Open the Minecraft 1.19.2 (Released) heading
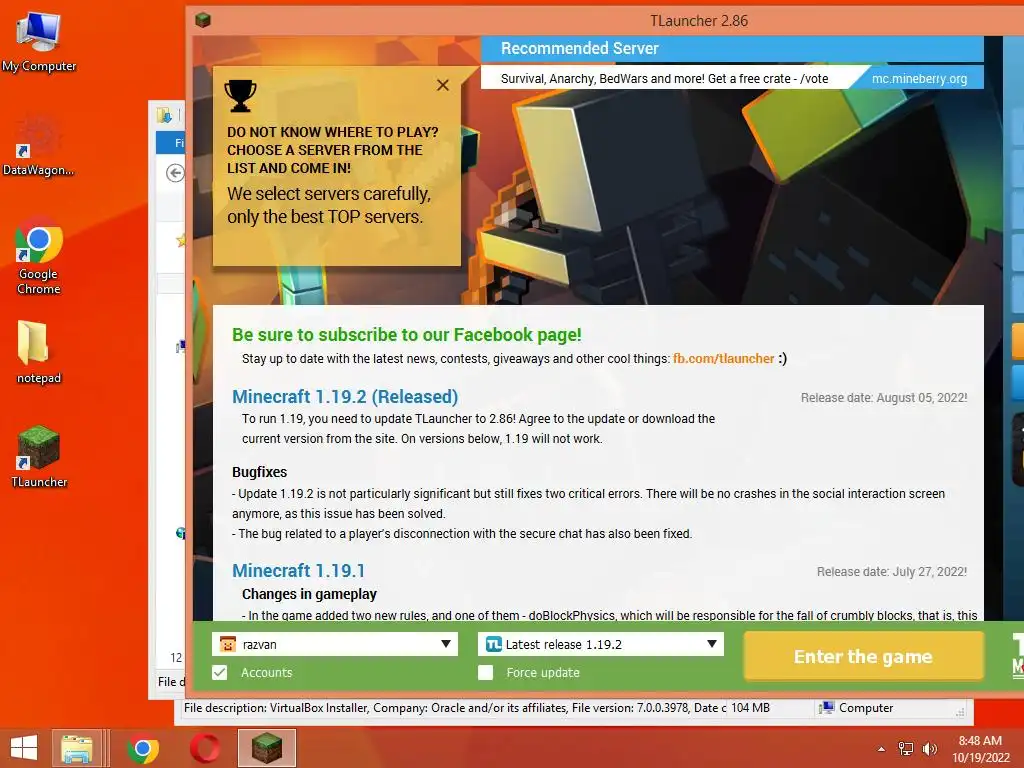 click(x=345, y=396)
